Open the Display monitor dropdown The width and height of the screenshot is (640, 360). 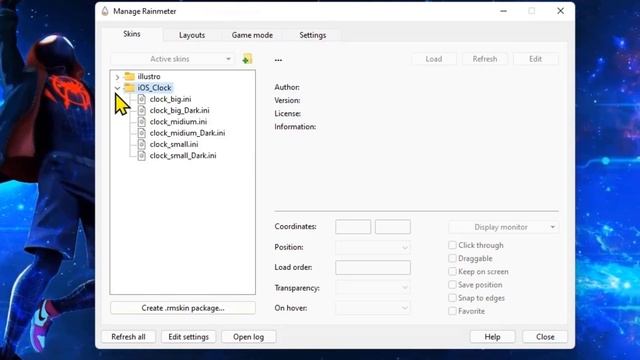[503, 227]
